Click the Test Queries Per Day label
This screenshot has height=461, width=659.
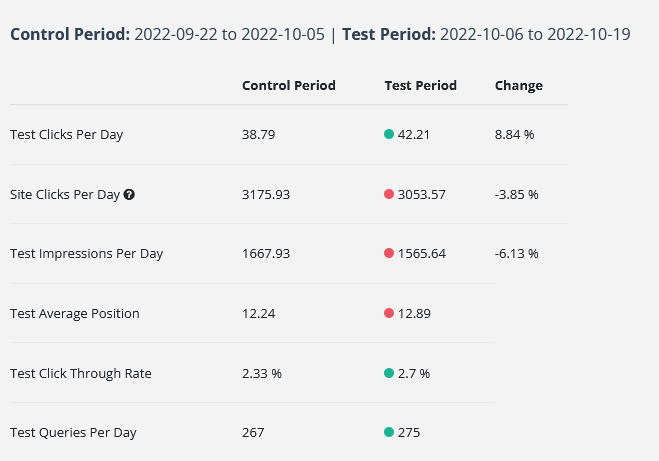[x=73, y=433]
